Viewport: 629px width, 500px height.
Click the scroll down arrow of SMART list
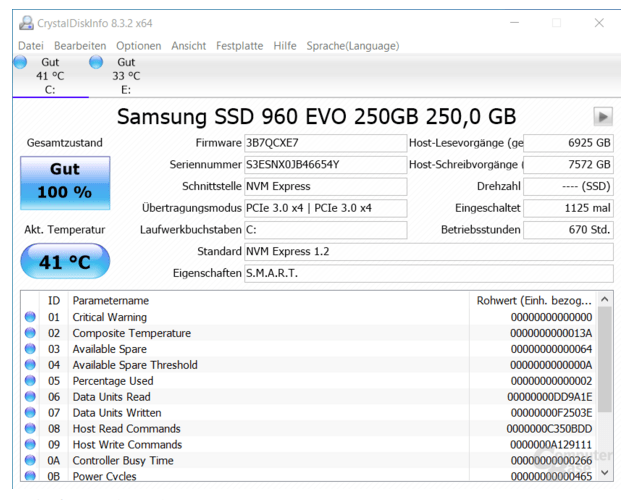click(605, 473)
